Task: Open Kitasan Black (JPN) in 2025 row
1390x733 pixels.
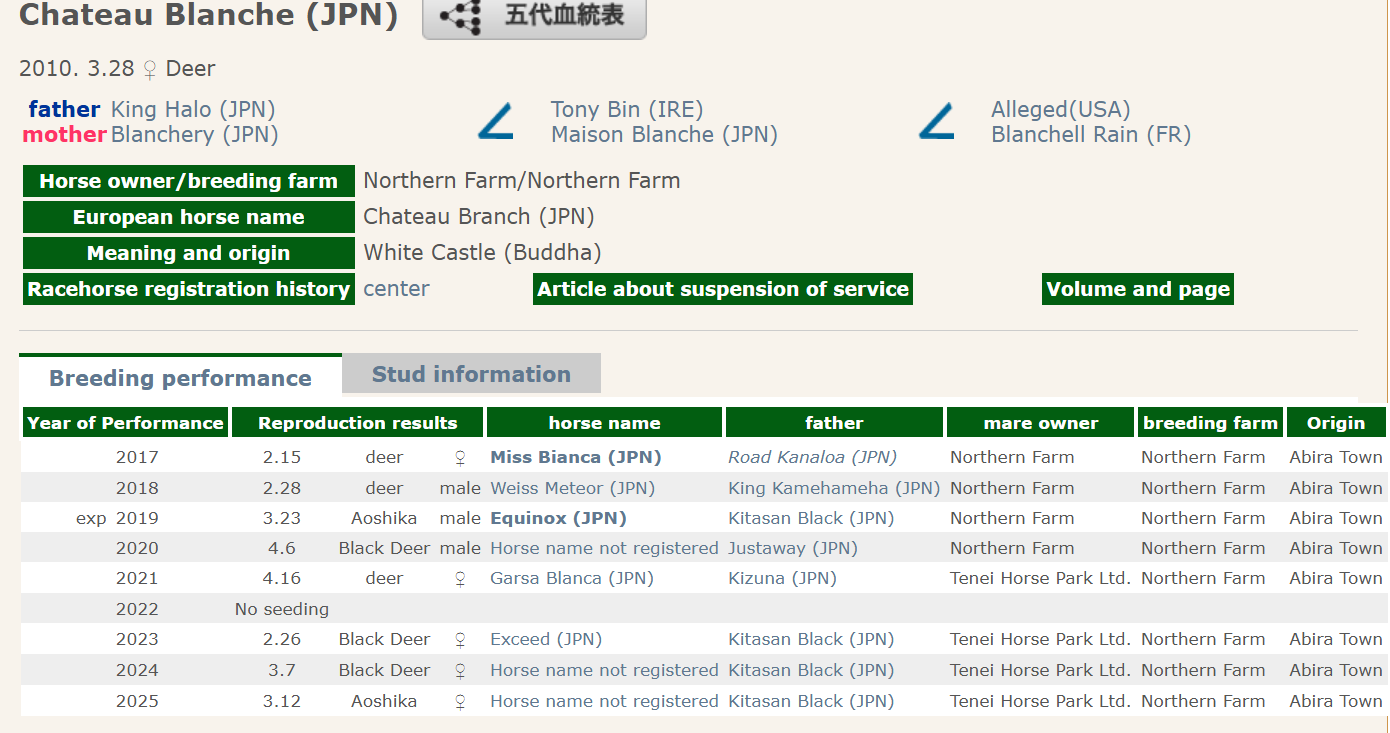Action: click(811, 701)
